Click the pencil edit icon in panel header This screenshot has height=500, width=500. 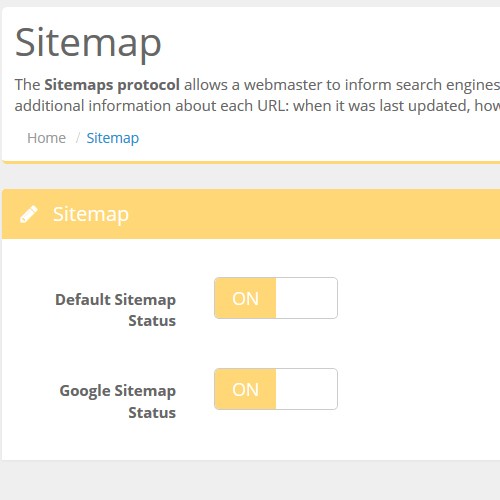[x=29, y=214]
